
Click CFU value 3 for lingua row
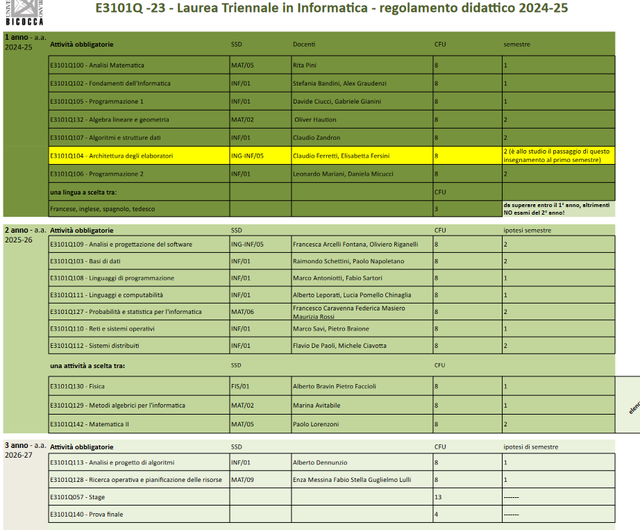pos(467,209)
